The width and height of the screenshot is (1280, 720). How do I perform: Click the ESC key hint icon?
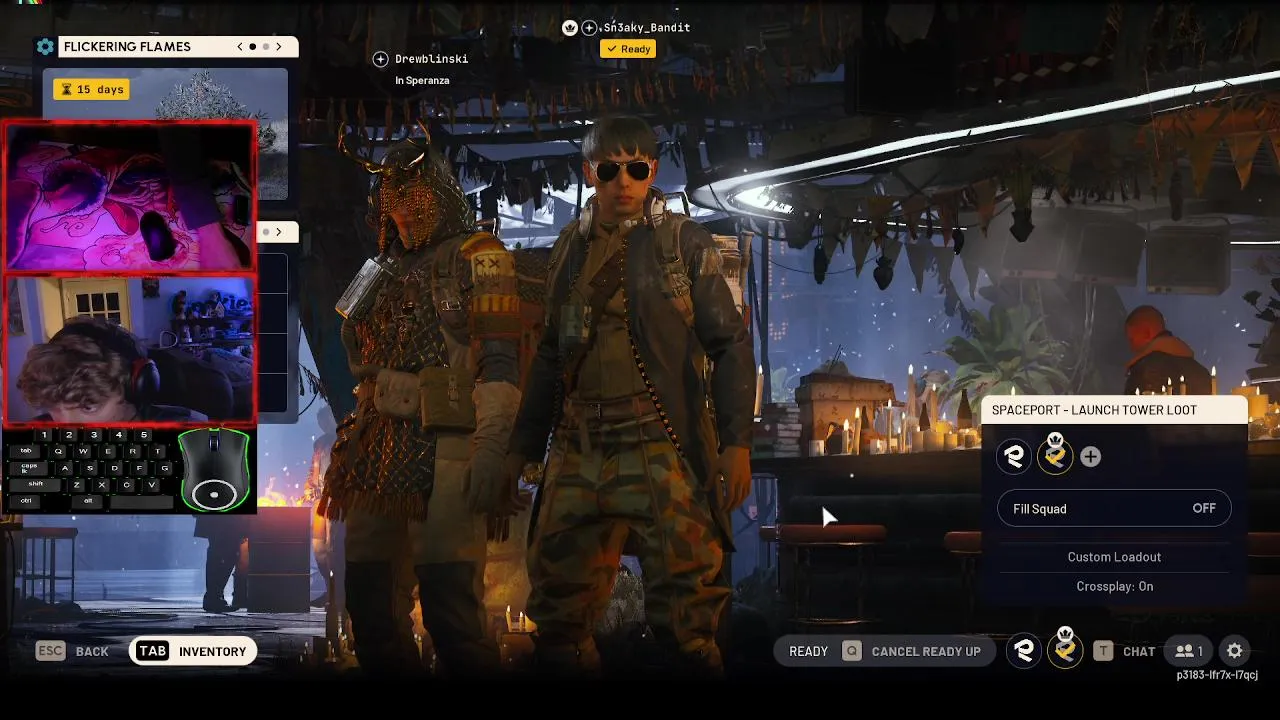[50, 651]
